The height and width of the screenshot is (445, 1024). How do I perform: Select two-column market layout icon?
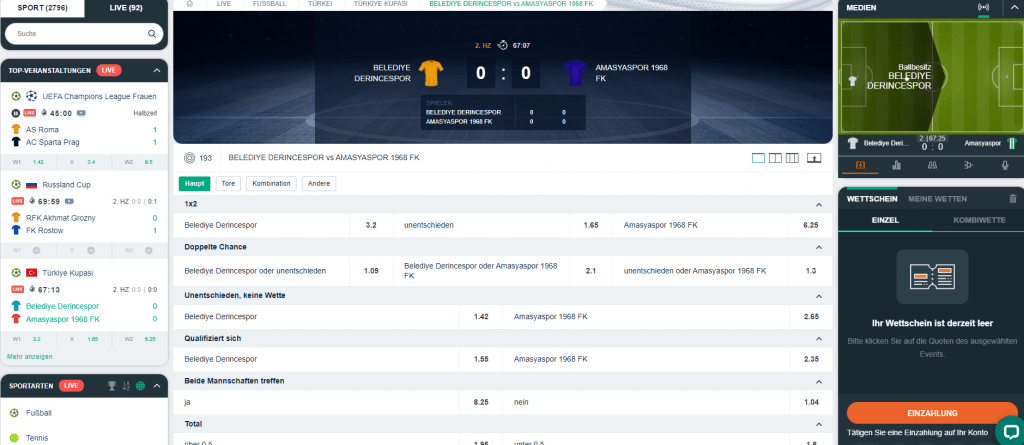[775, 157]
